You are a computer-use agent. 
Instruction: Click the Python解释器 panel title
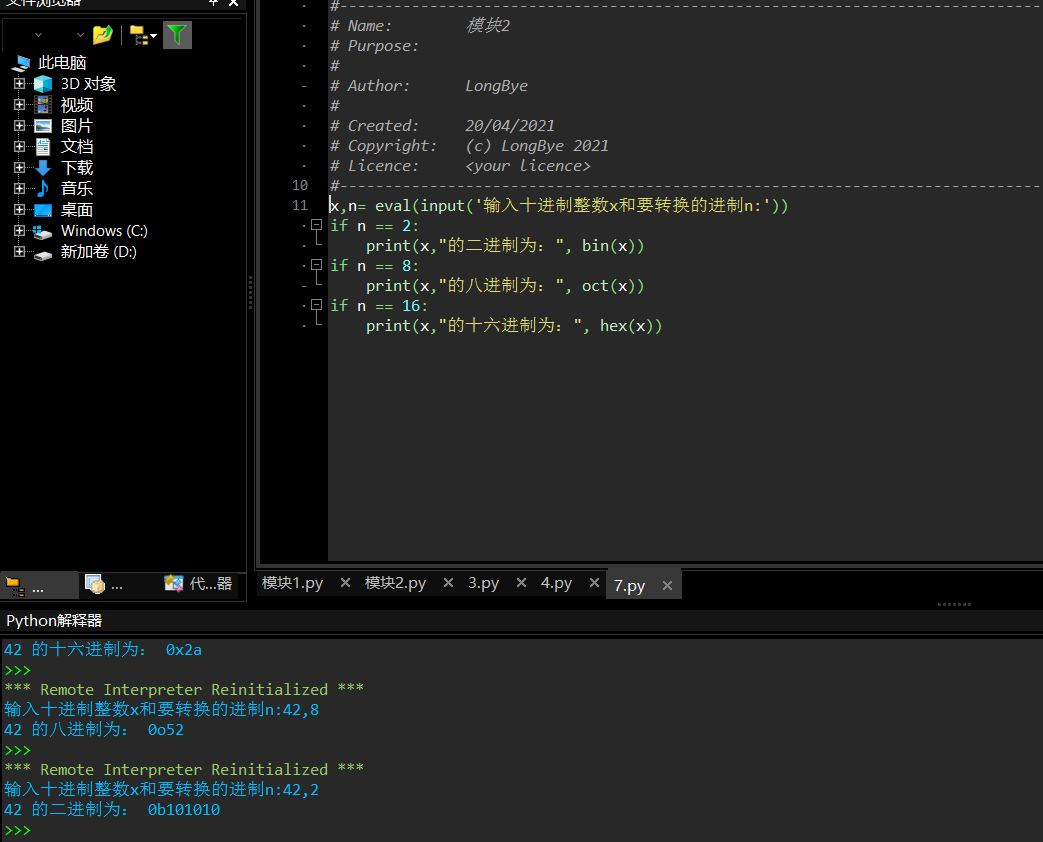54,621
